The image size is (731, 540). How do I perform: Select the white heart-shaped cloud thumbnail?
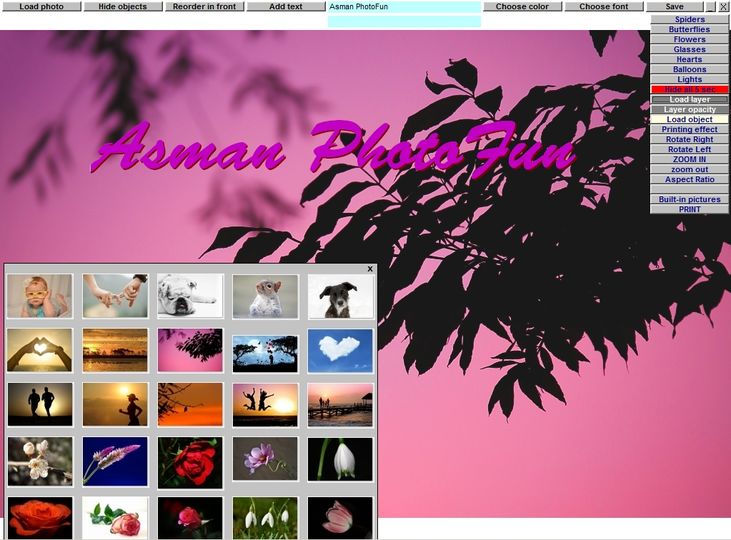(x=340, y=351)
